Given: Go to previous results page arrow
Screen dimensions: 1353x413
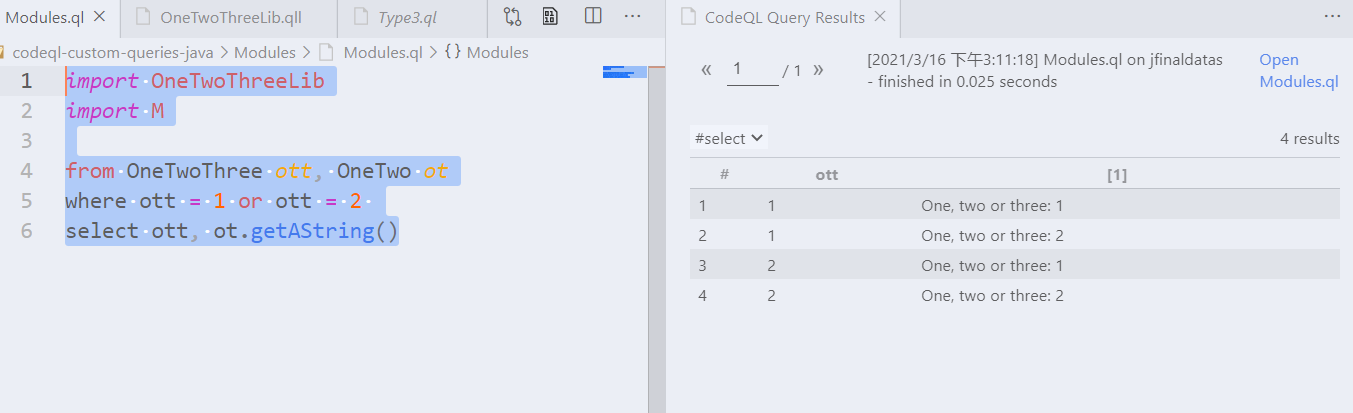Looking at the screenshot, I should [707, 70].
